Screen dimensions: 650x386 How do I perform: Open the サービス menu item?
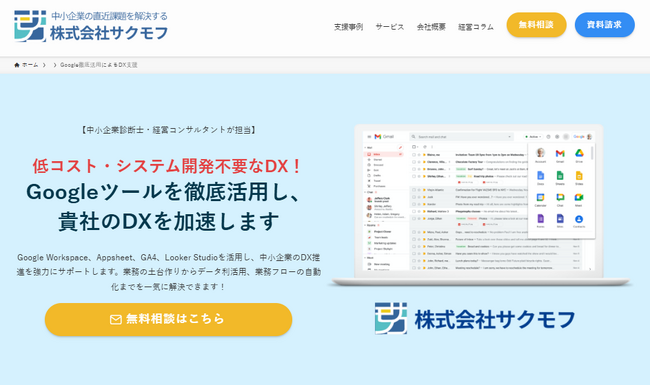[390, 27]
